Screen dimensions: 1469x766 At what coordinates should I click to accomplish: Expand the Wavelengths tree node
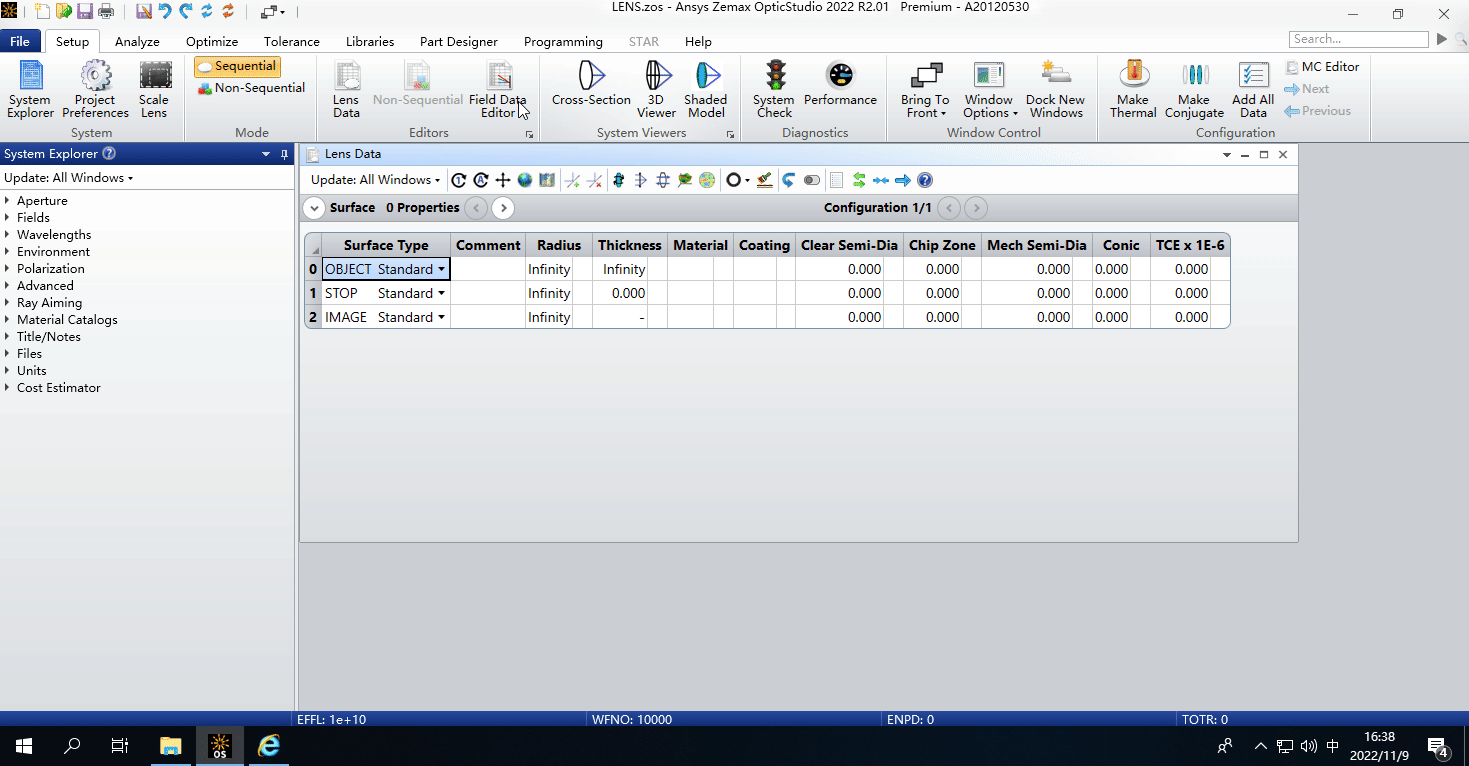(8, 235)
